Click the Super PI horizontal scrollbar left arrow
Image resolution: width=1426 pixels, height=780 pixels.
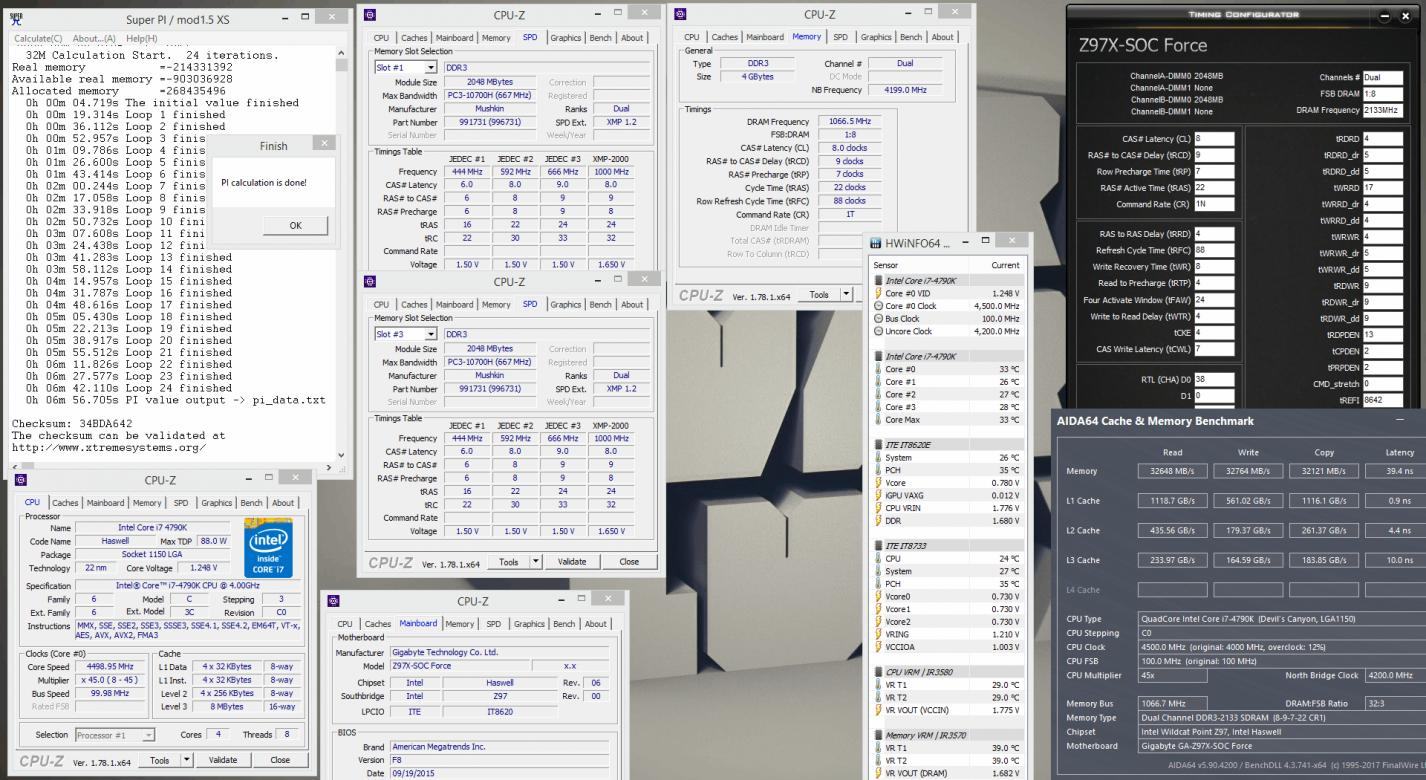[x=16, y=466]
